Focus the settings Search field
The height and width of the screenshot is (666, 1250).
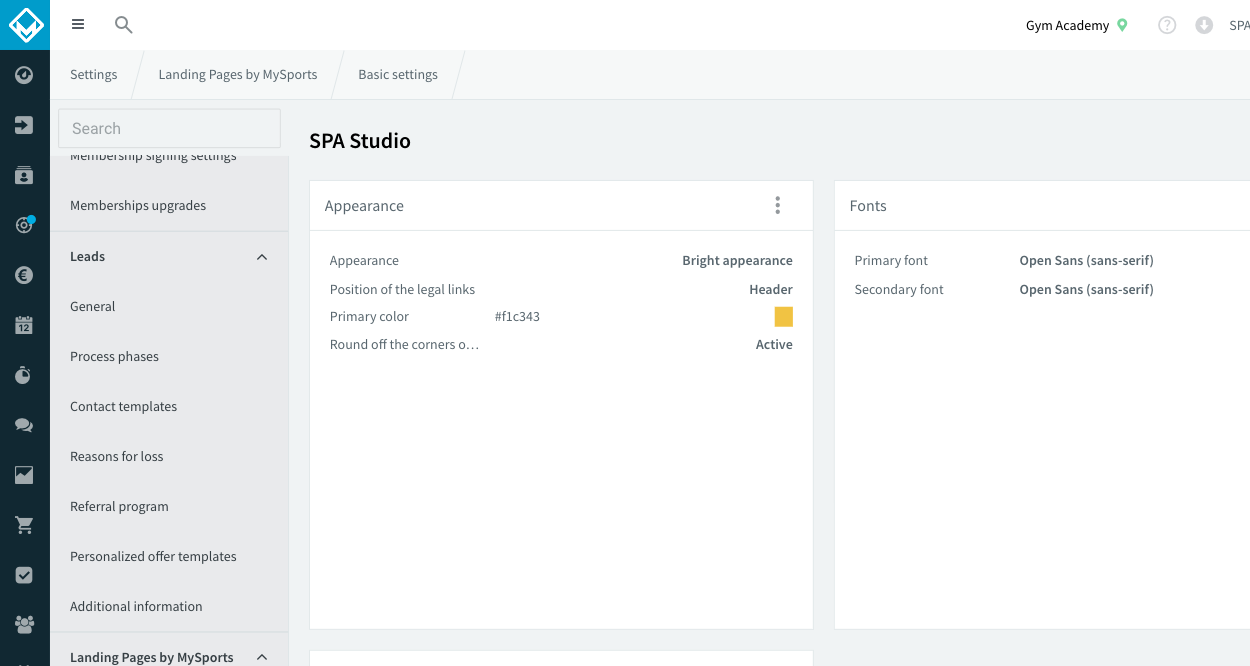coord(169,128)
